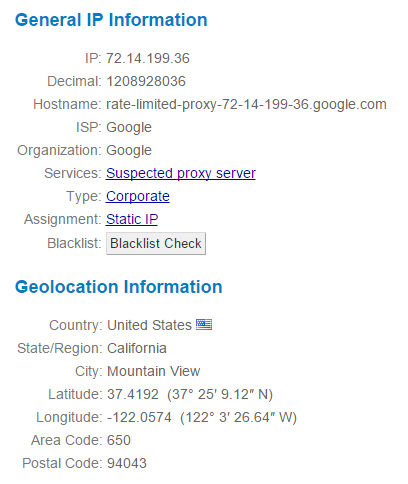Screen dimensions: 408x484
Task: Click the Organization value Google
Action: [129, 151]
